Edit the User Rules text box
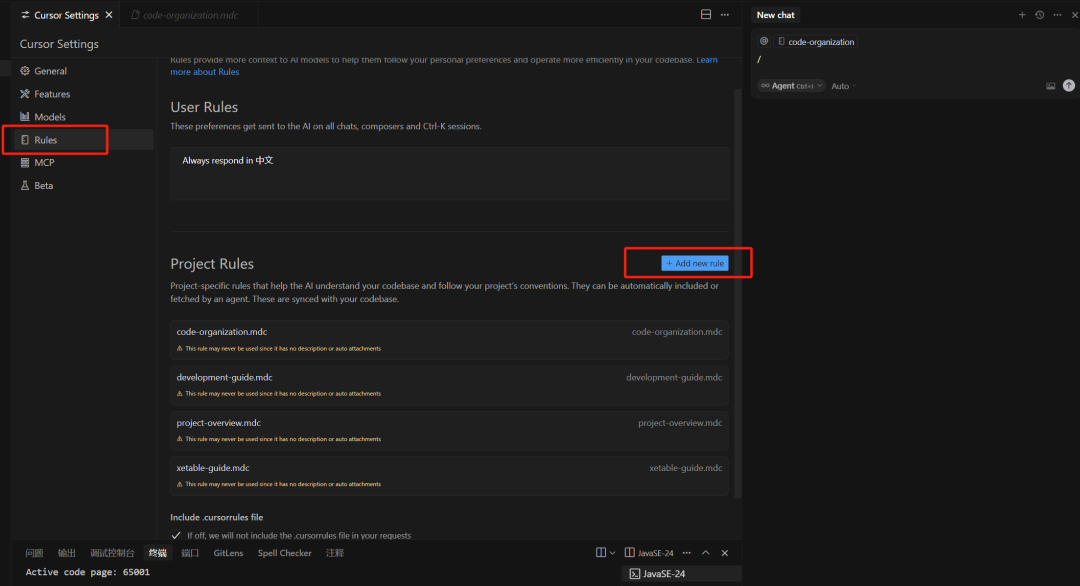Image resolution: width=1080 pixels, height=586 pixels. 449,173
